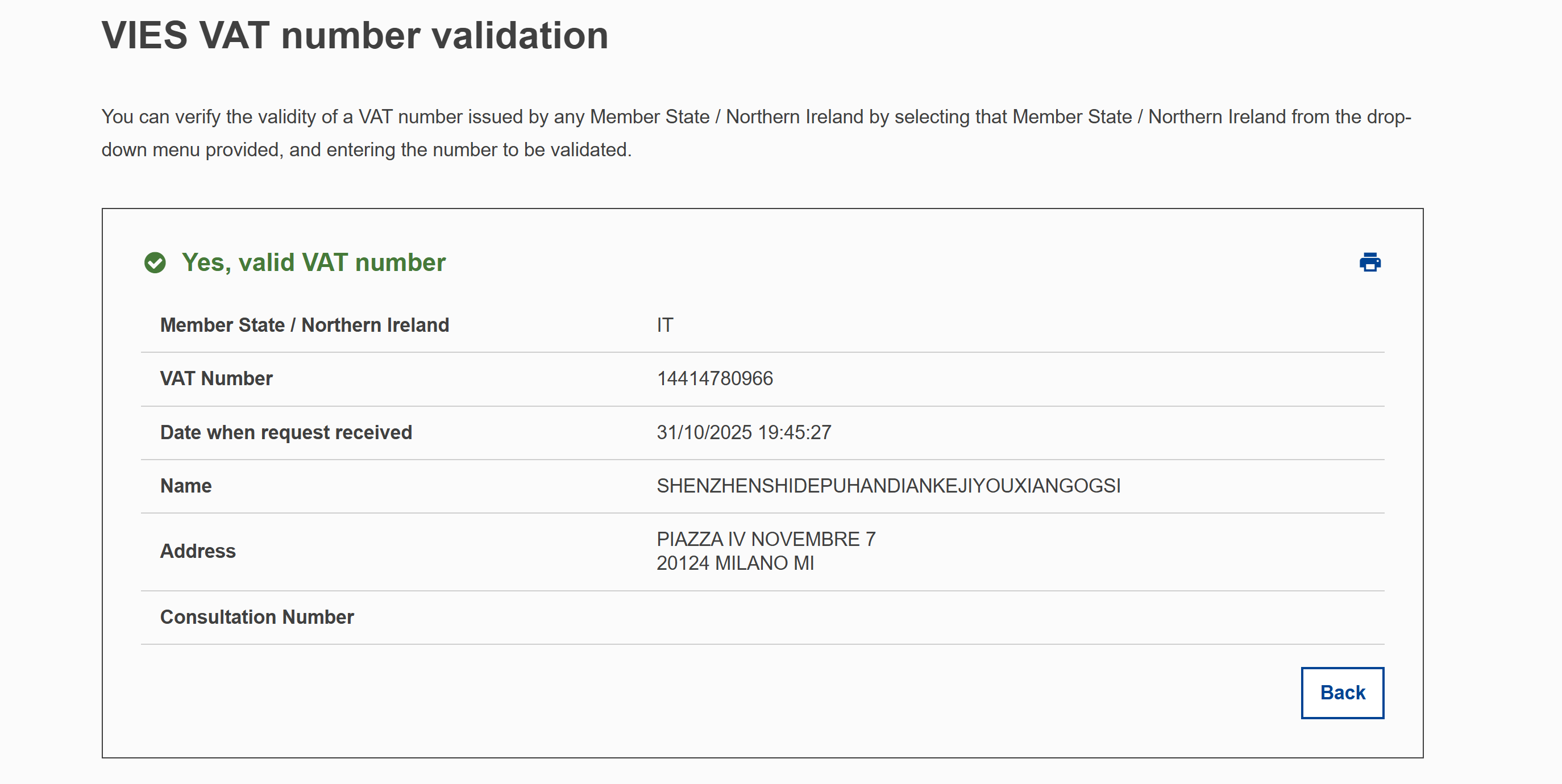
Task: Click the 'down menu provided' description line
Action: coord(366,149)
